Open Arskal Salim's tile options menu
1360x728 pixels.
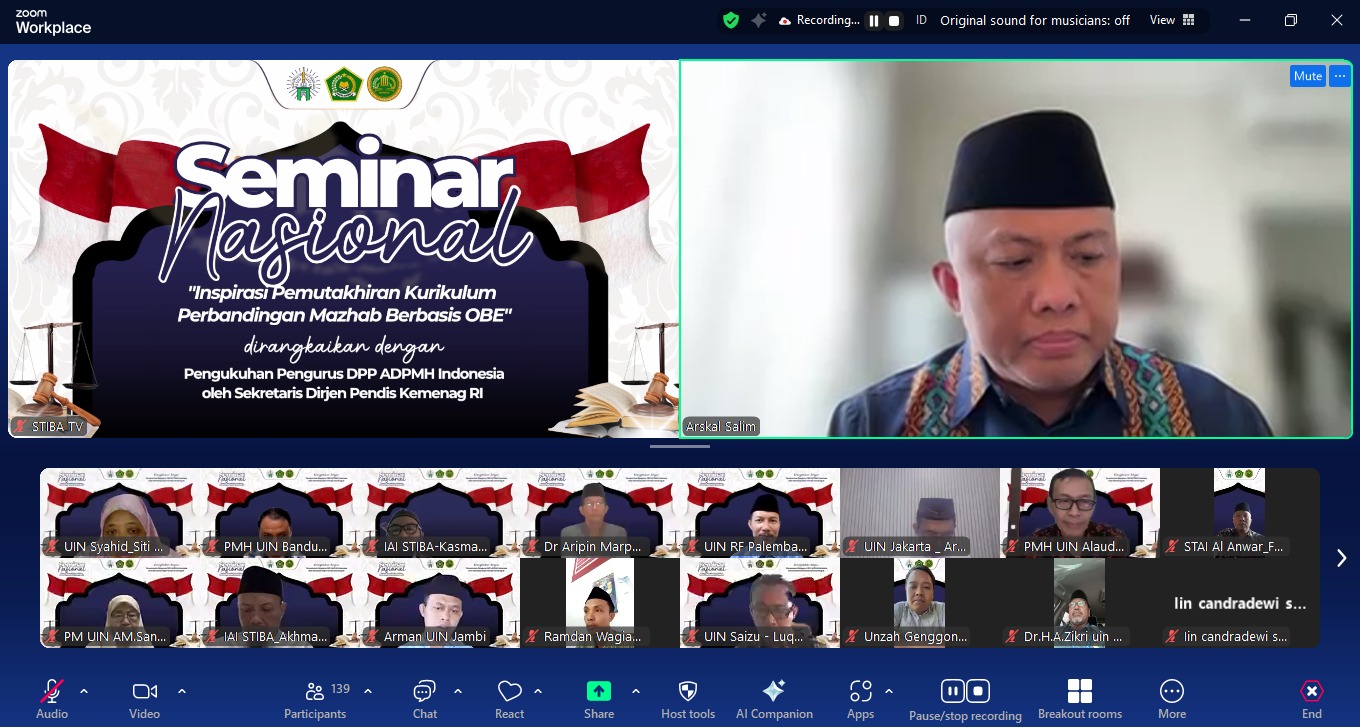click(1340, 75)
